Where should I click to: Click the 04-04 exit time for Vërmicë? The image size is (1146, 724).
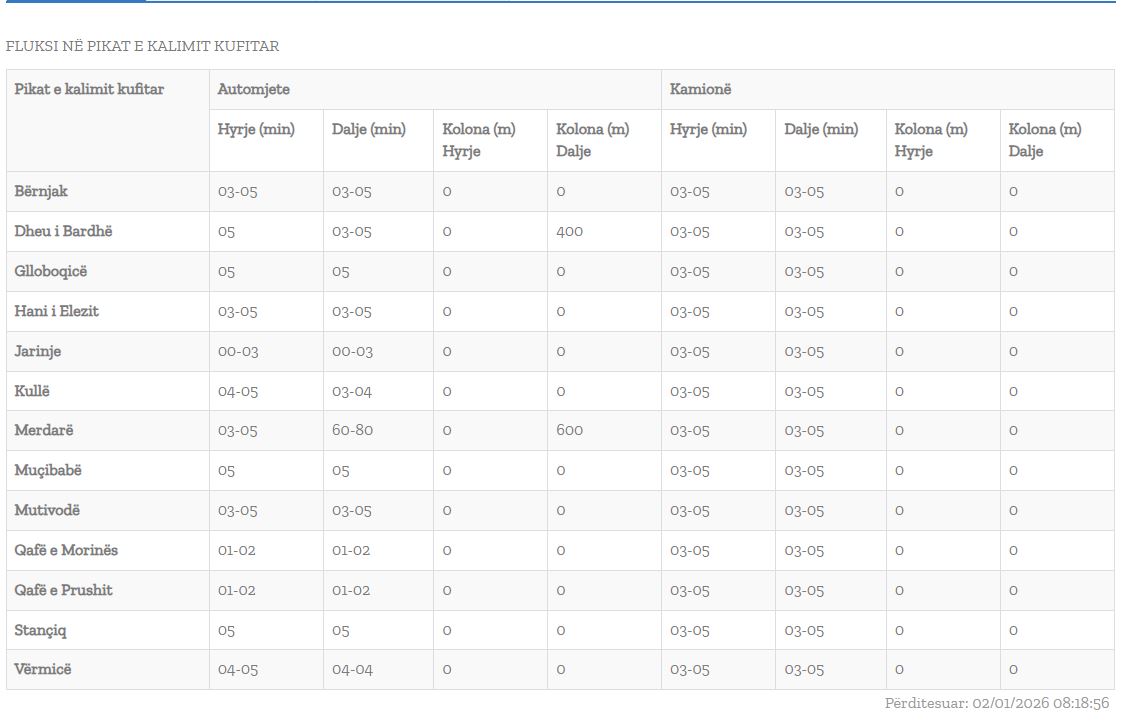point(352,669)
